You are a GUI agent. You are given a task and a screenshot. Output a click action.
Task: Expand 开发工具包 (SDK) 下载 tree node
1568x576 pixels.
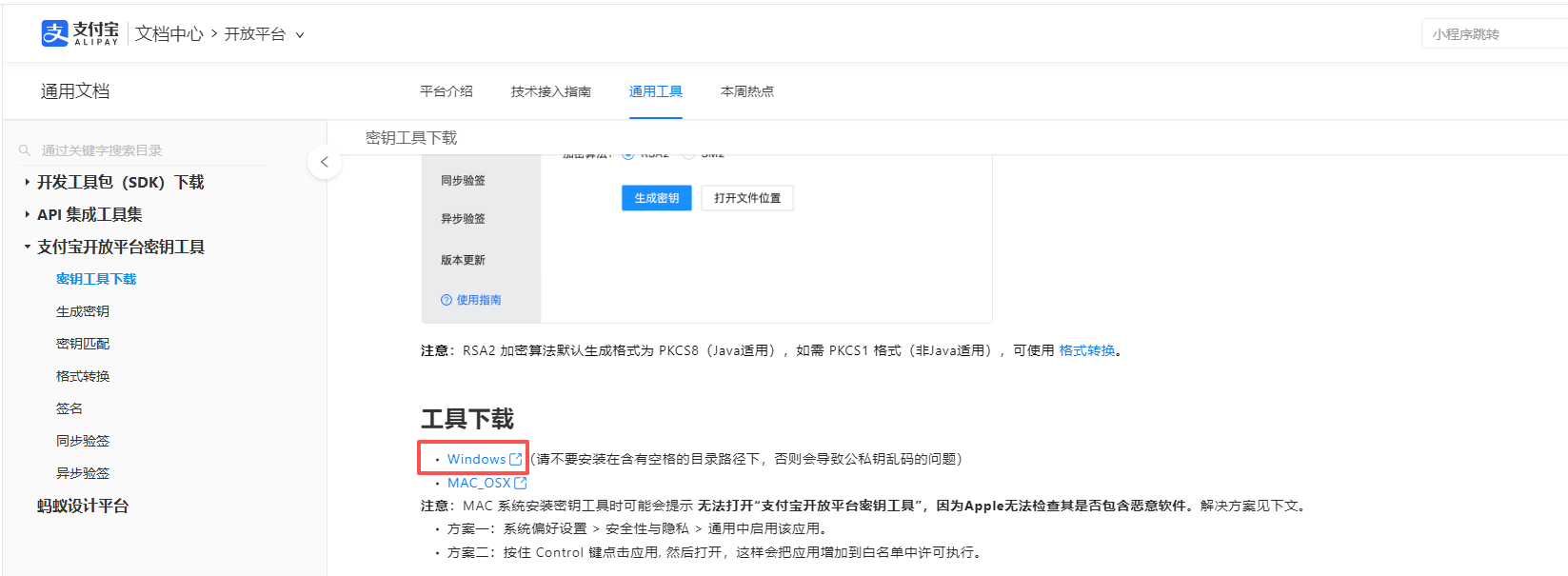pos(27,182)
